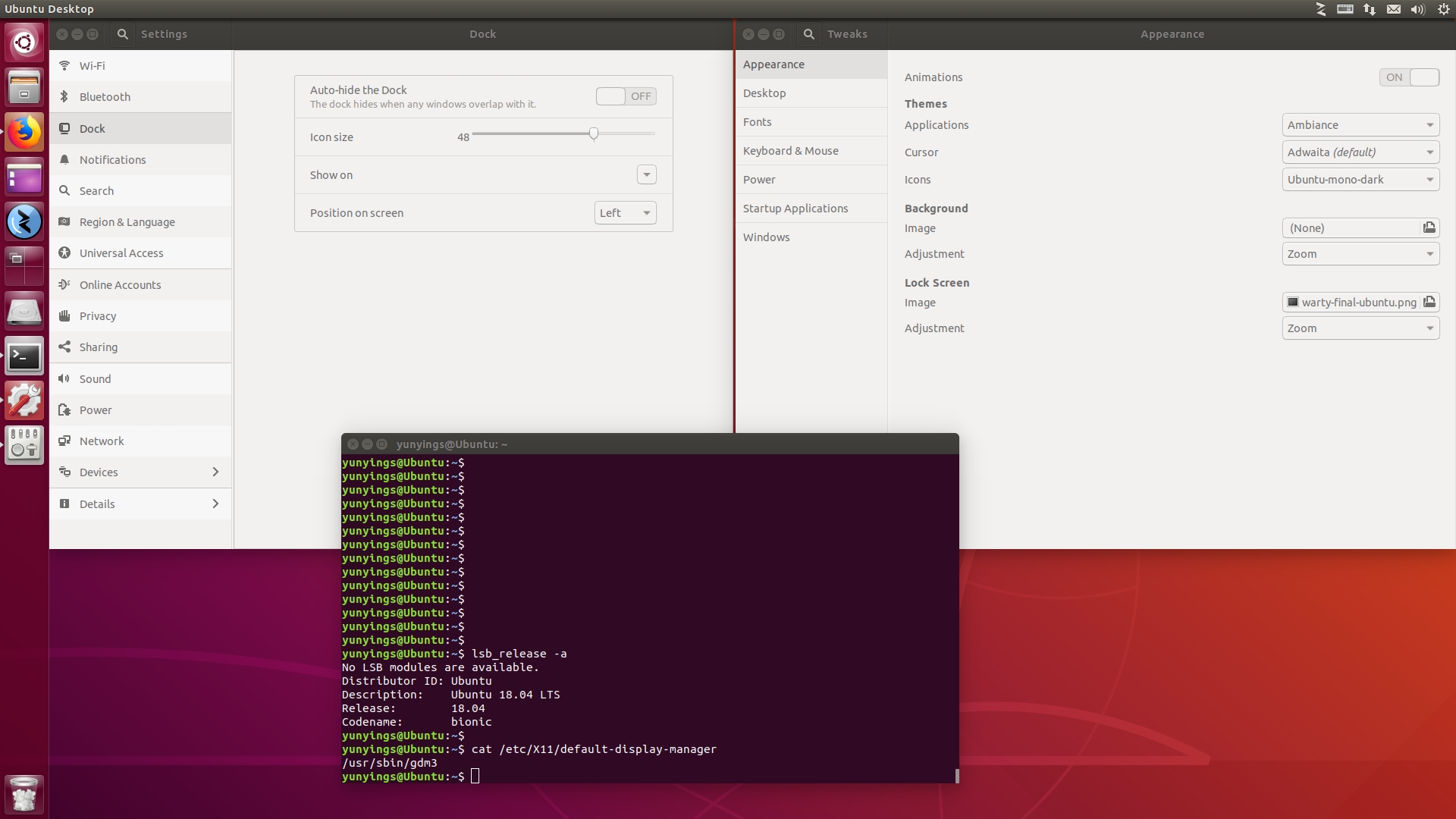Click the (None) background image field
Screen dimensions: 1456x819
(1351, 227)
